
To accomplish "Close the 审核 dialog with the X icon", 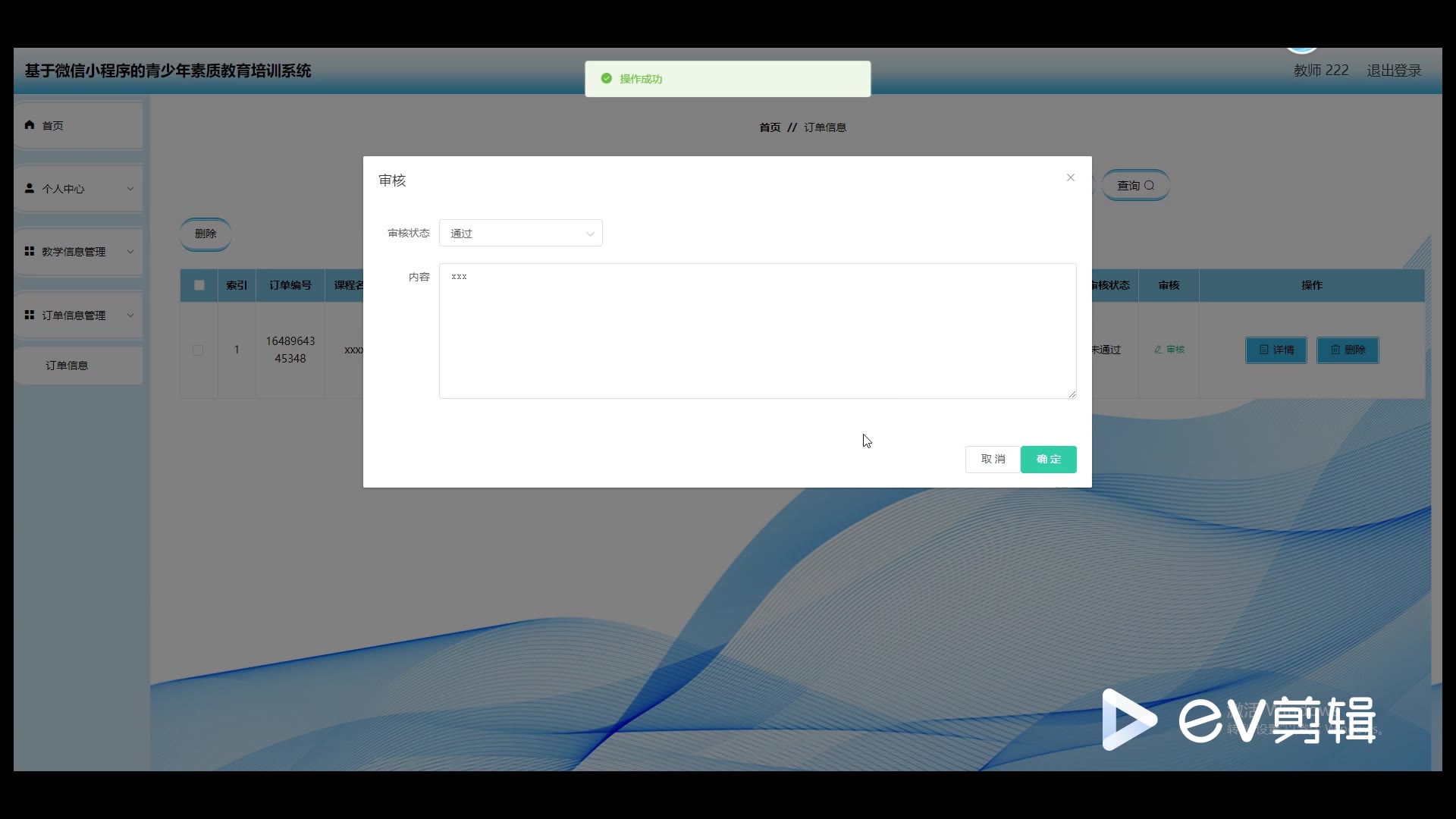I will tap(1071, 177).
